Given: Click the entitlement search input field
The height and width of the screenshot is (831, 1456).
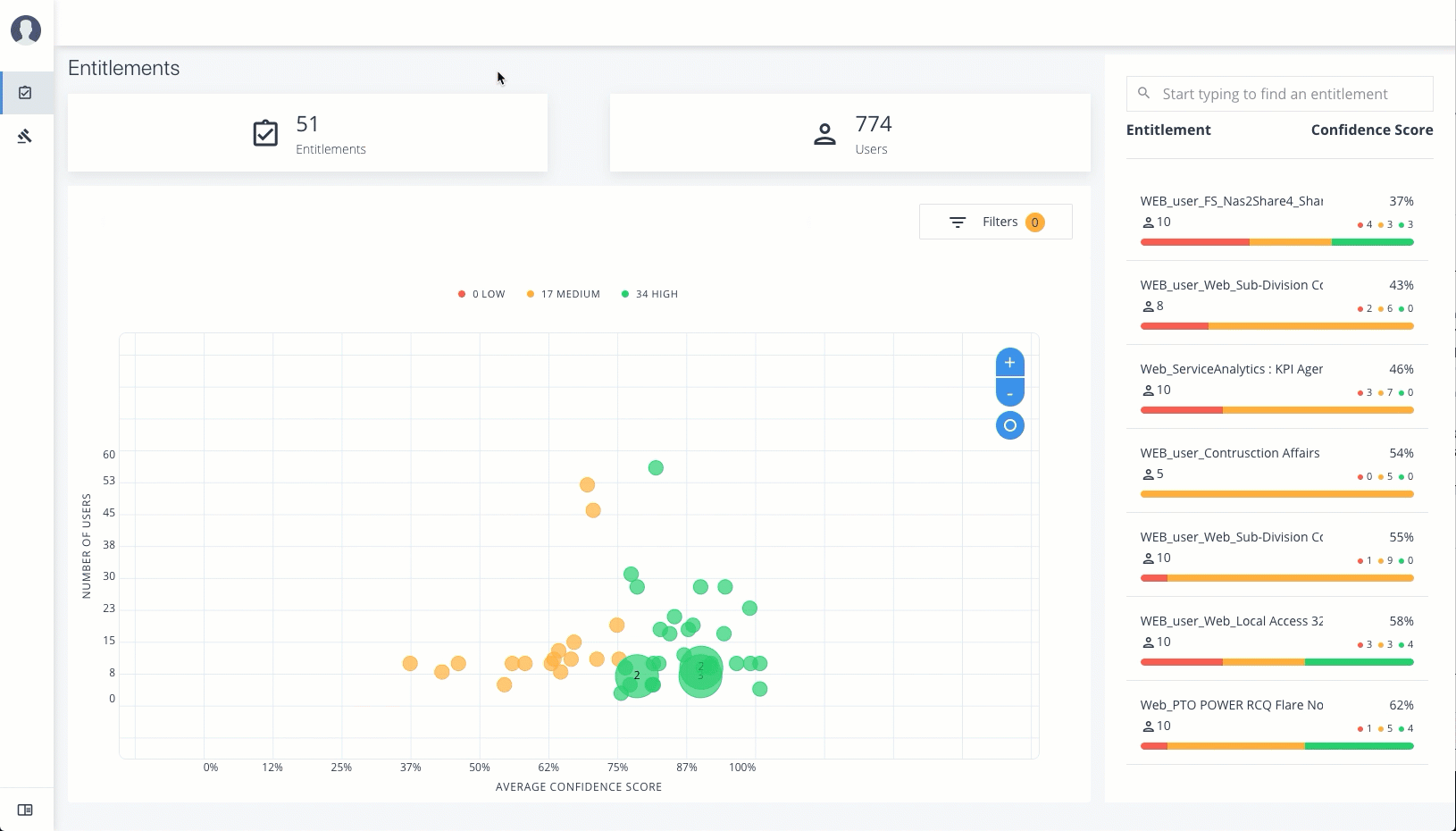Looking at the screenshot, I should (1286, 94).
